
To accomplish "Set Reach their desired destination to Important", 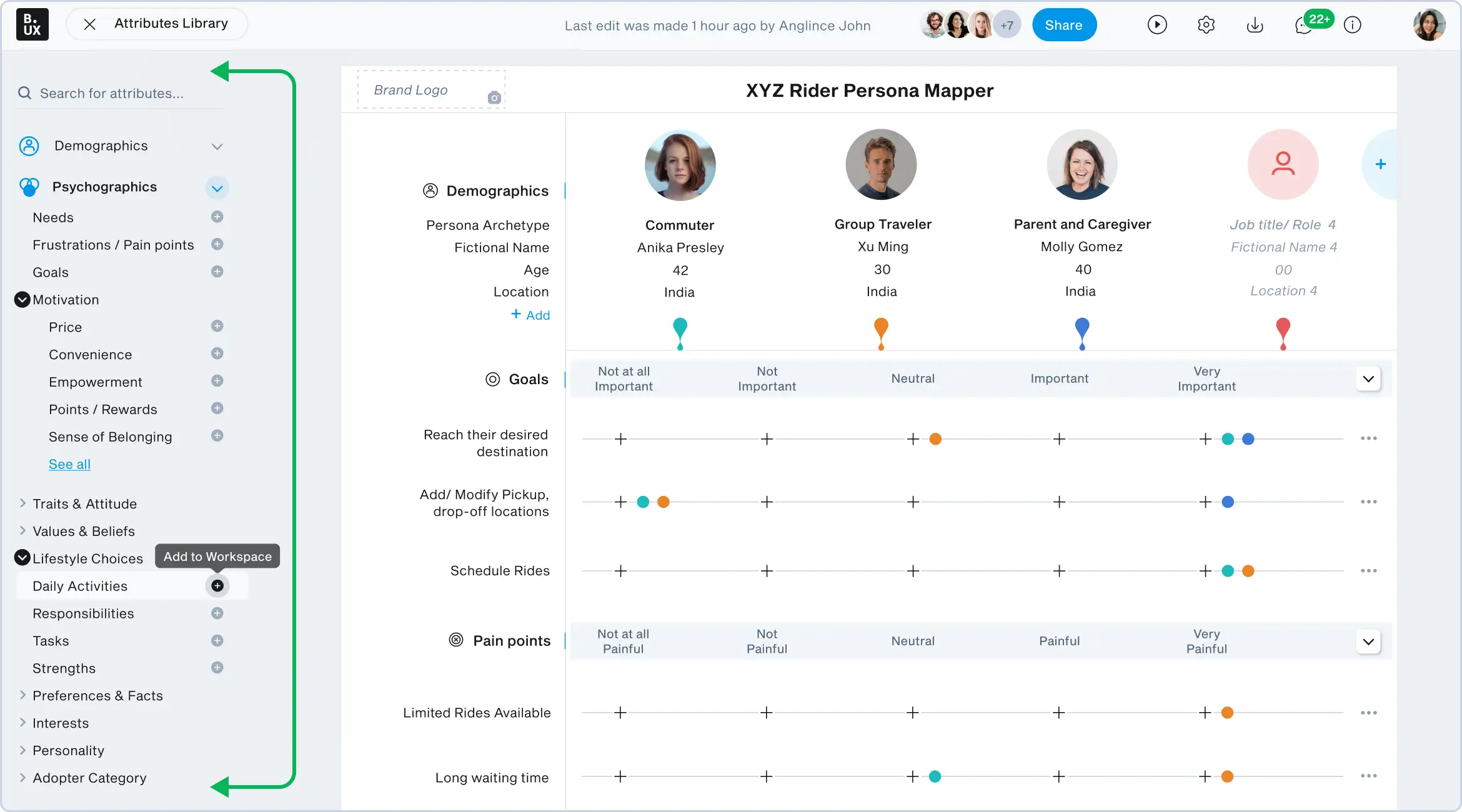I will click(1059, 439).
